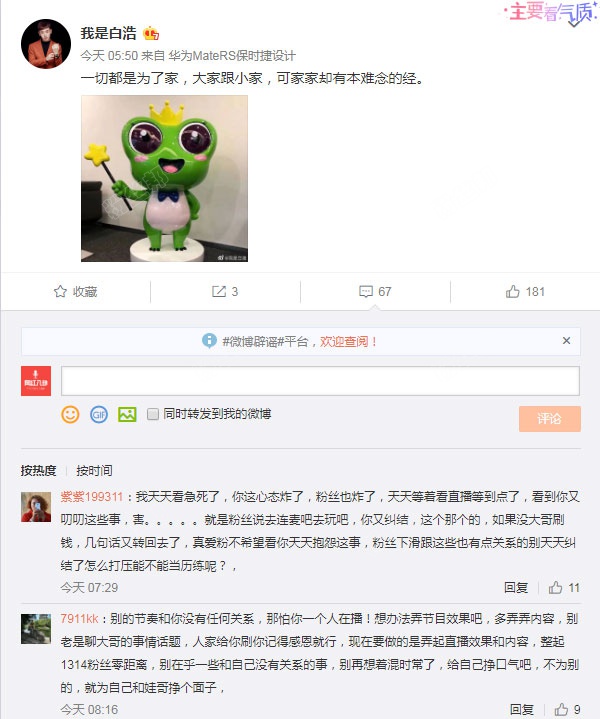Sort comments by 按时间 tab
This screenshot has width=600, height=719.
tap(94, 470)
